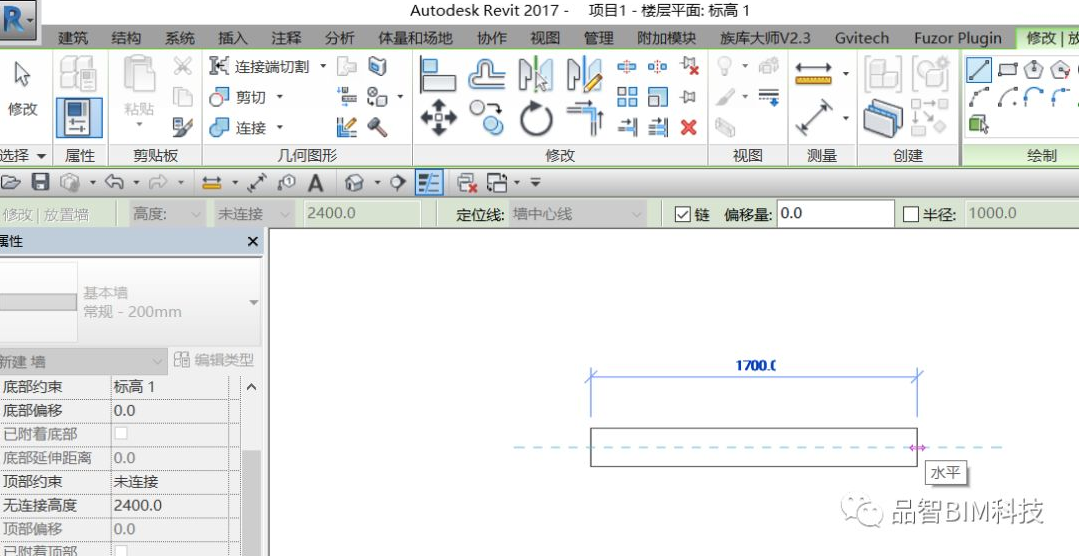
Task: Toggle the 属性 properties palette button
Action: point(79,118)
